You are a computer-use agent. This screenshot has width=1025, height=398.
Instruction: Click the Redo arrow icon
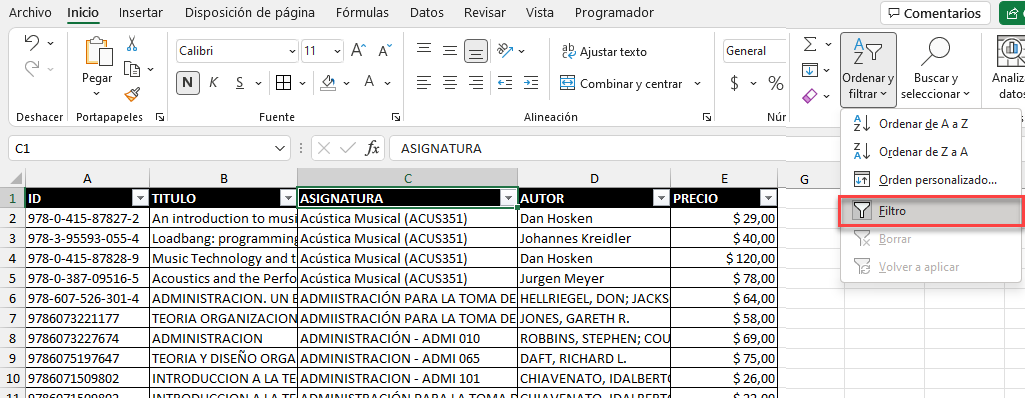[32, 68]
